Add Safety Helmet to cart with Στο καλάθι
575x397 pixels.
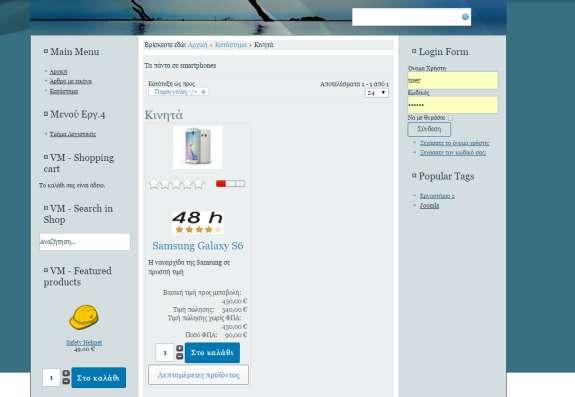click(99, 378)
